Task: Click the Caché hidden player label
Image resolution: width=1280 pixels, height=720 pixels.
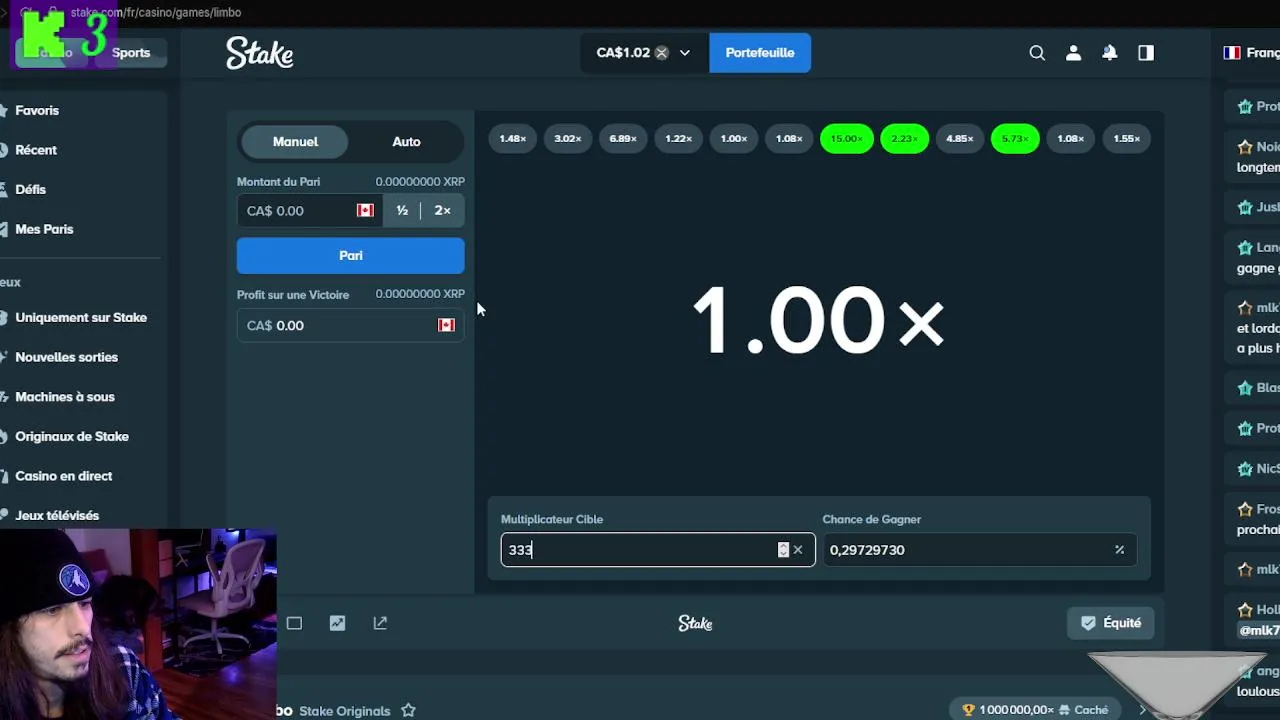Action: tap(1091, 710)
